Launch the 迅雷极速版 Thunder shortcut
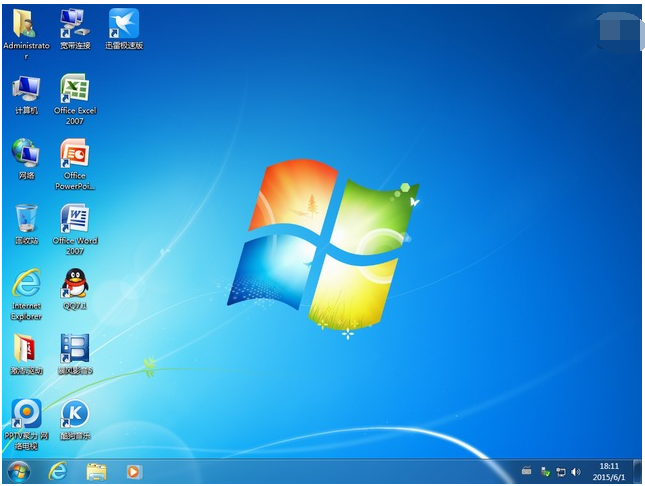This screenshot has width=645, height=486. point(123,24)
